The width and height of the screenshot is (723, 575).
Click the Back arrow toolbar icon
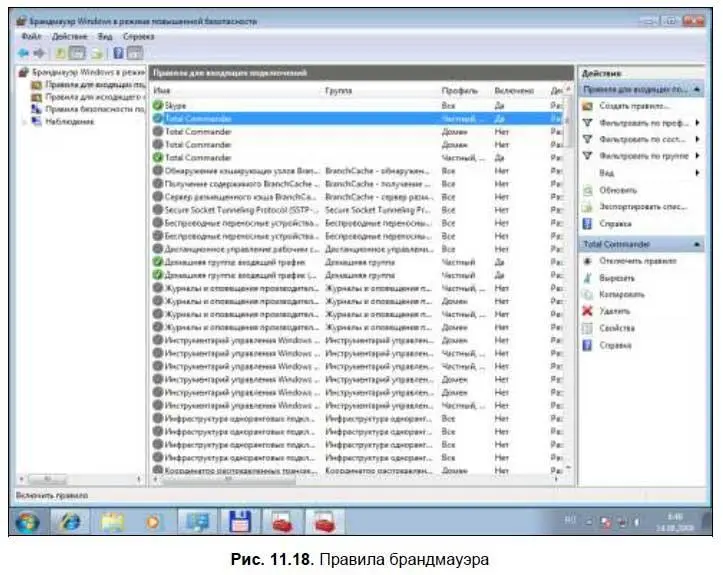tap(23, 53)
